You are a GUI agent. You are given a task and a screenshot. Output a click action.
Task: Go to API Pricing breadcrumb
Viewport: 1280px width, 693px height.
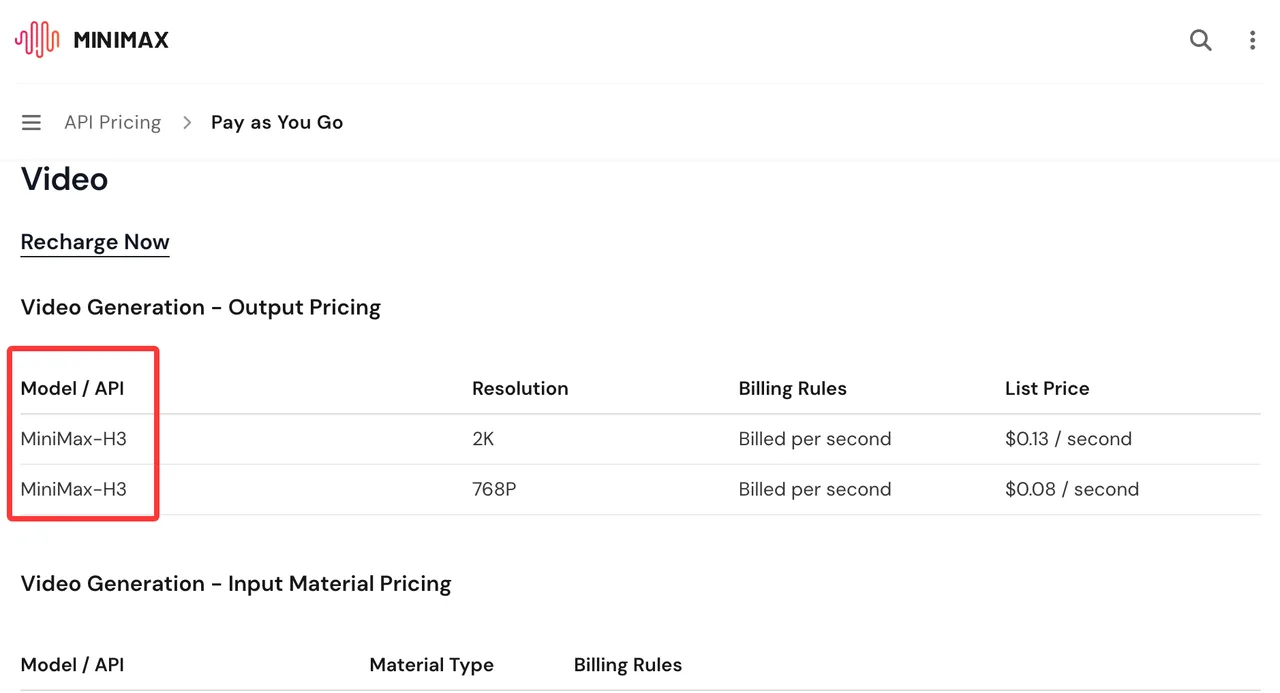[x=113, y=122]
